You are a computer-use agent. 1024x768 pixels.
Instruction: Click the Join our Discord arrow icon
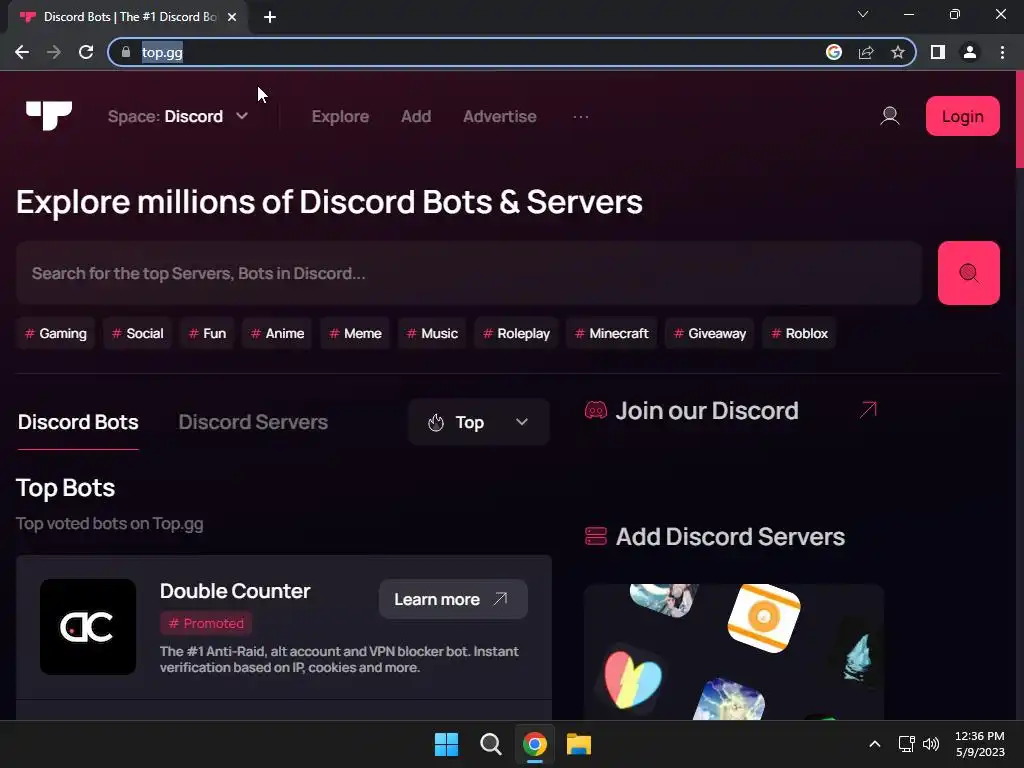(x=868, y=410)
